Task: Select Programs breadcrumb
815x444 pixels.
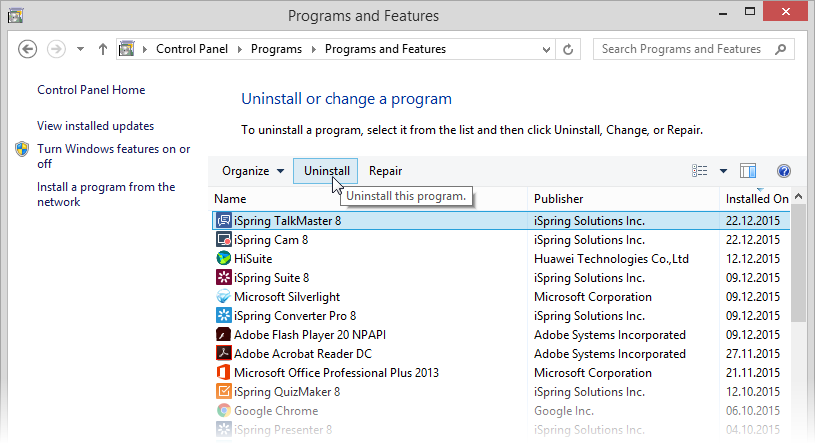Action: click(x=276, y=49)
